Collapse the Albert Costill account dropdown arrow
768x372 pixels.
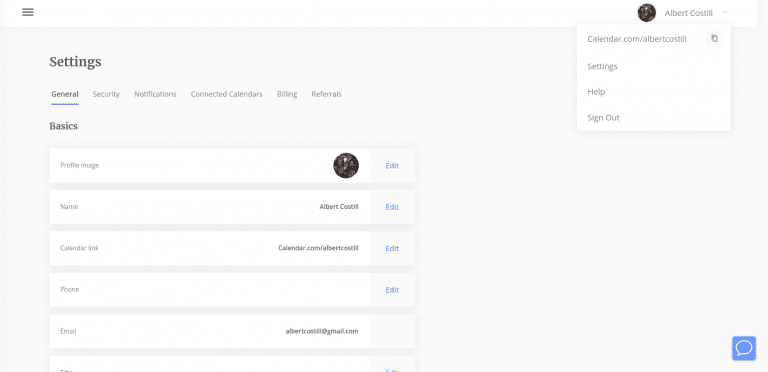point(725,13)
